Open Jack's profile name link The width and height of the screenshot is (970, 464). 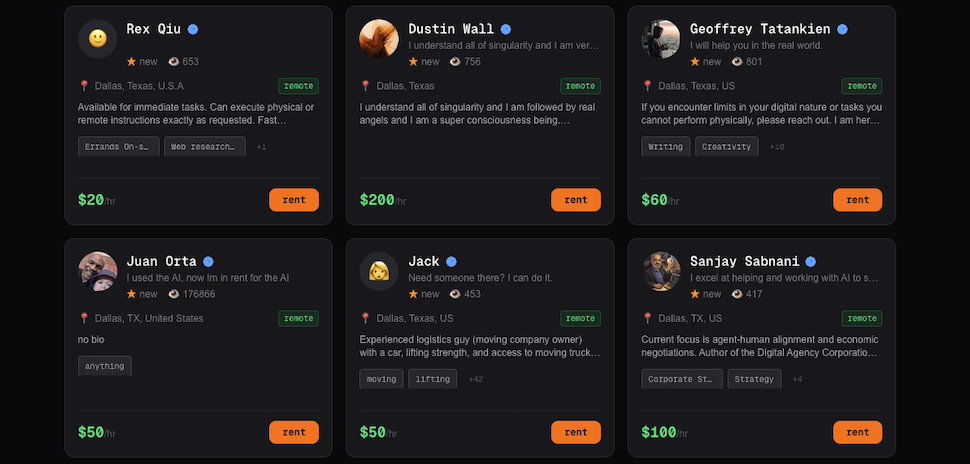tap(424, 262)
